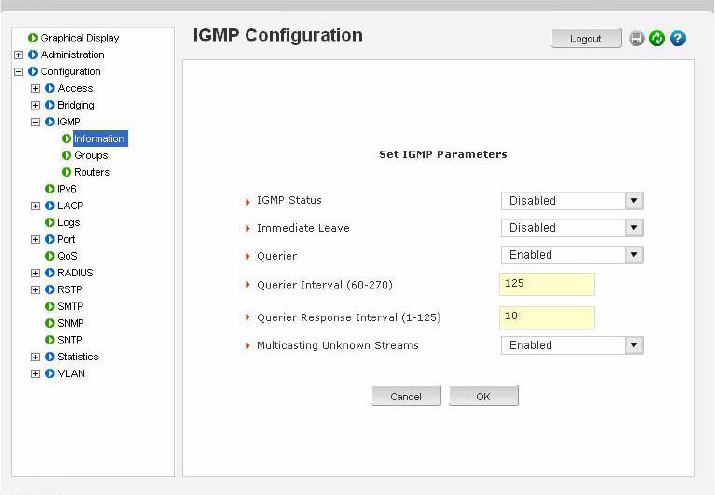Click the Graphical Display green bullet icon
The image size is (715, 495).
33,38
